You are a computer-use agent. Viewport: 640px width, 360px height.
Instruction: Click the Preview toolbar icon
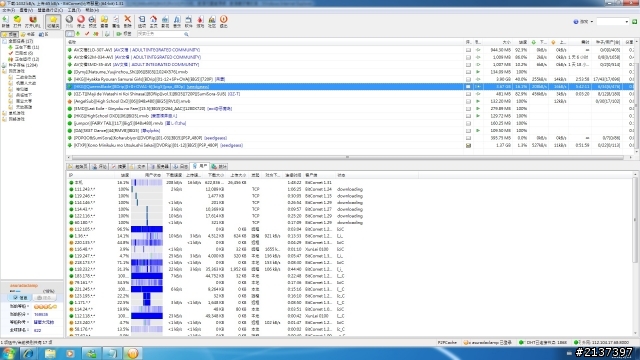tap(92, 21)
